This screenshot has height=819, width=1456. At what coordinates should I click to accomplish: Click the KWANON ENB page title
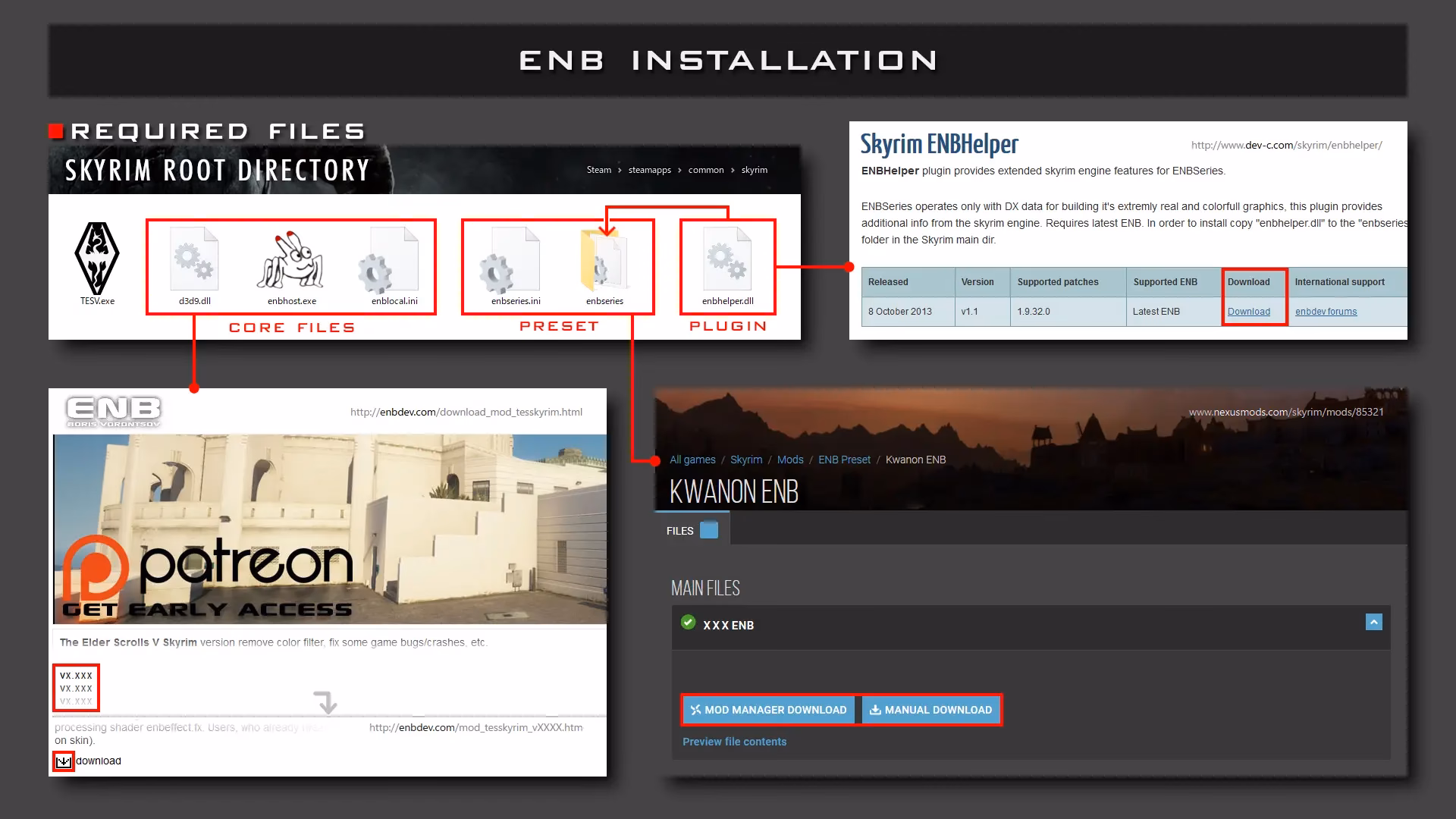734,492
